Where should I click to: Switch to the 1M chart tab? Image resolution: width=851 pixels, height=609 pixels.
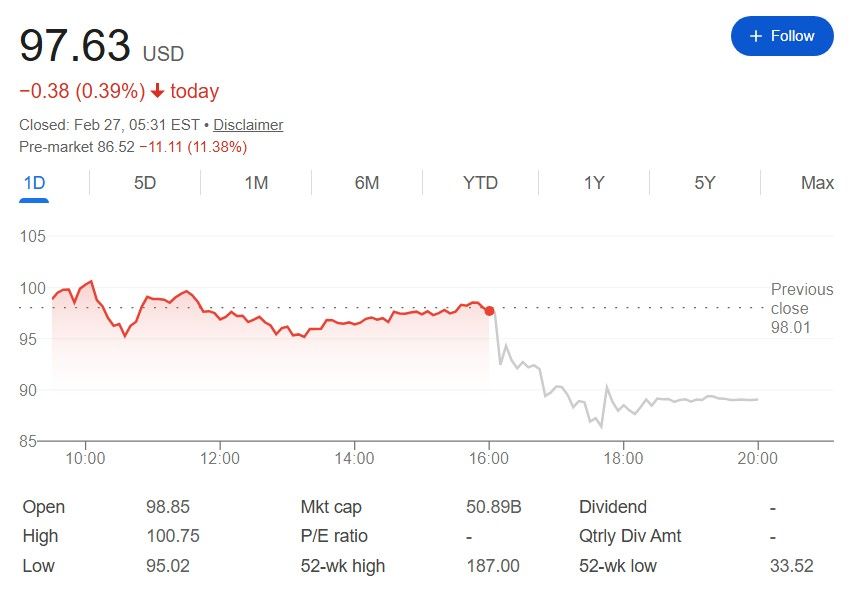click(x=256, y=183)
